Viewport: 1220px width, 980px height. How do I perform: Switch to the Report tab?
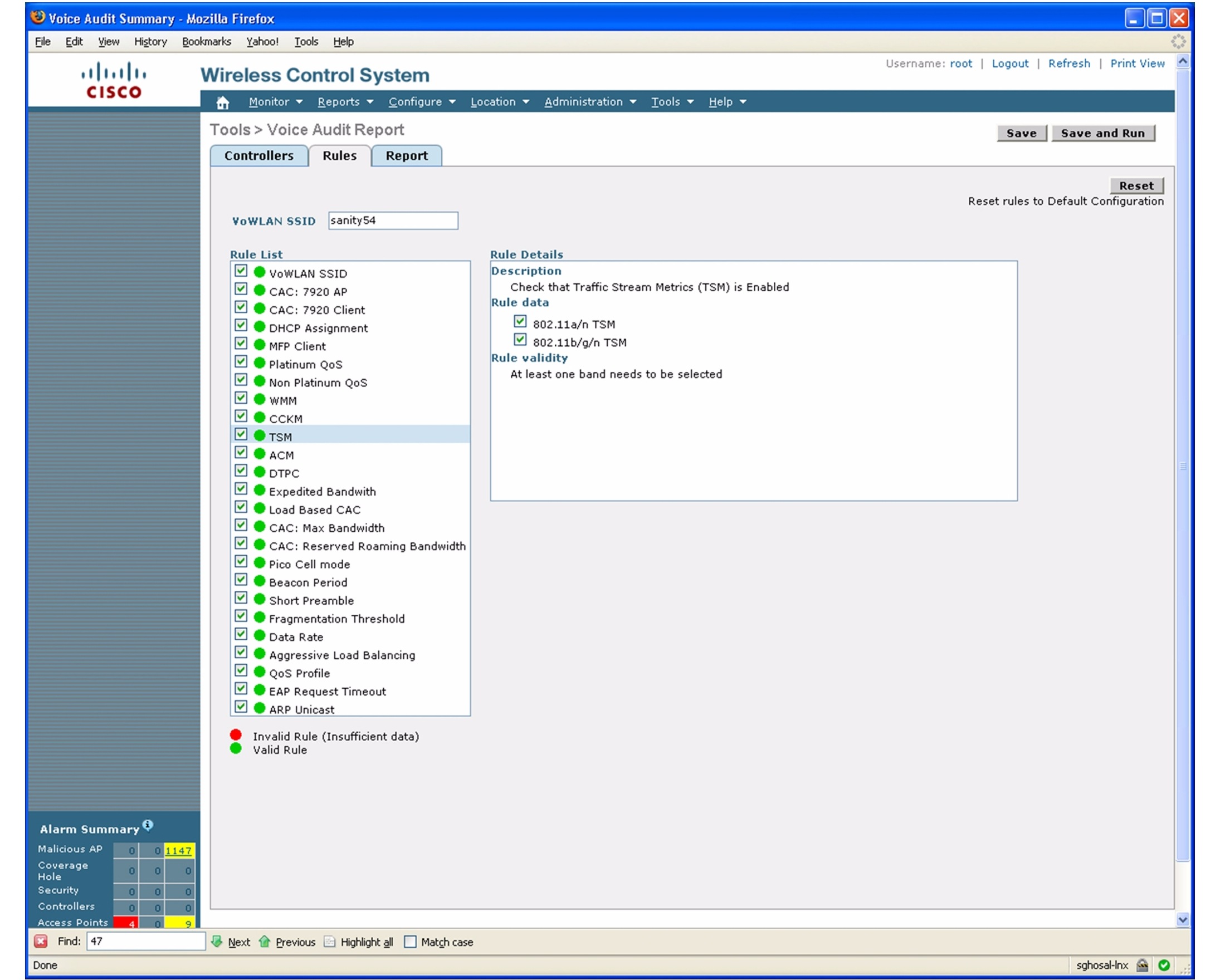pyautogui.click(x=406, y=155)
